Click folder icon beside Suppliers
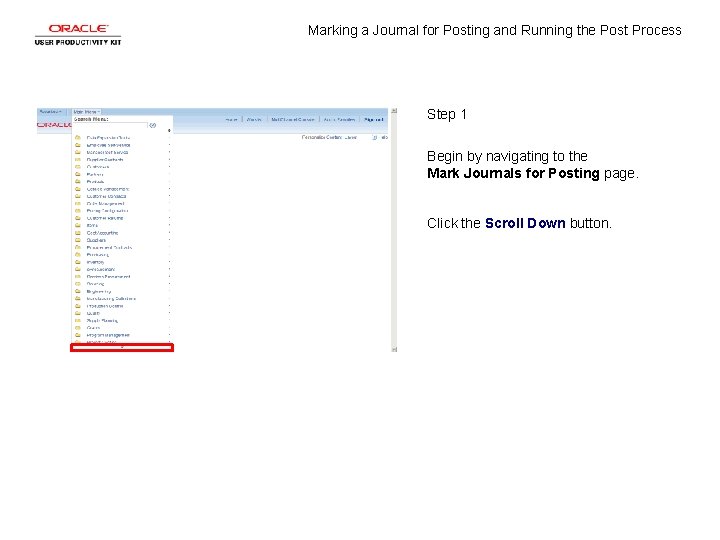720x540 pixels. pos(78,240)
